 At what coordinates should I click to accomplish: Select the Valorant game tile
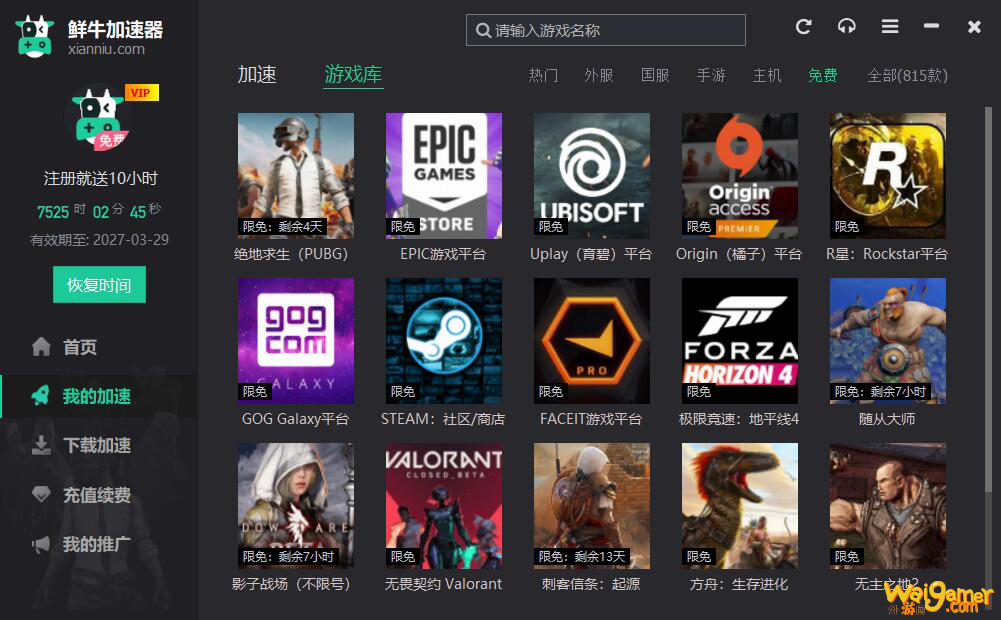[x=444, y=506]
